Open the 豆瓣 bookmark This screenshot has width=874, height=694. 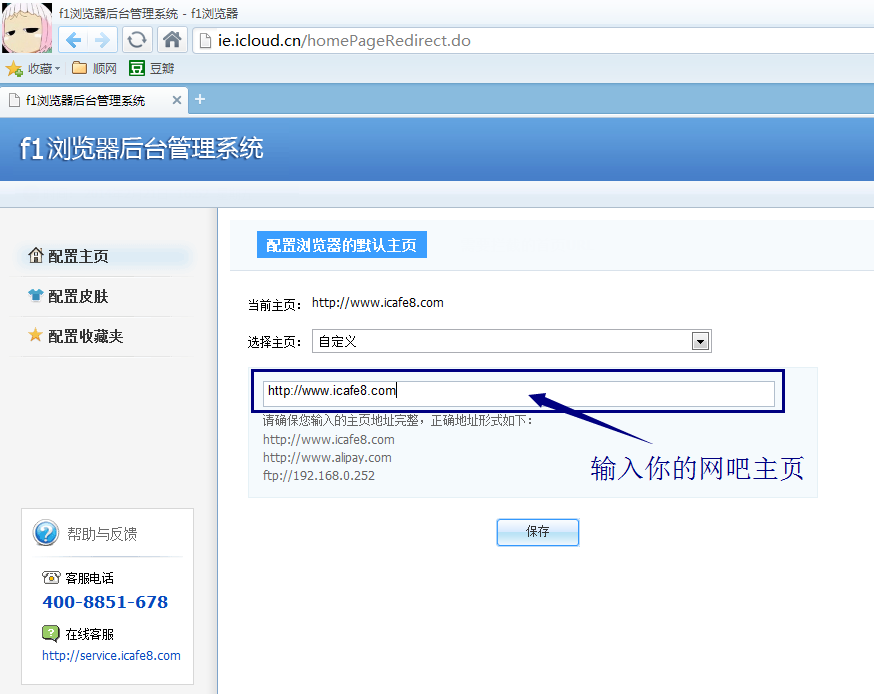pos(152,68)
